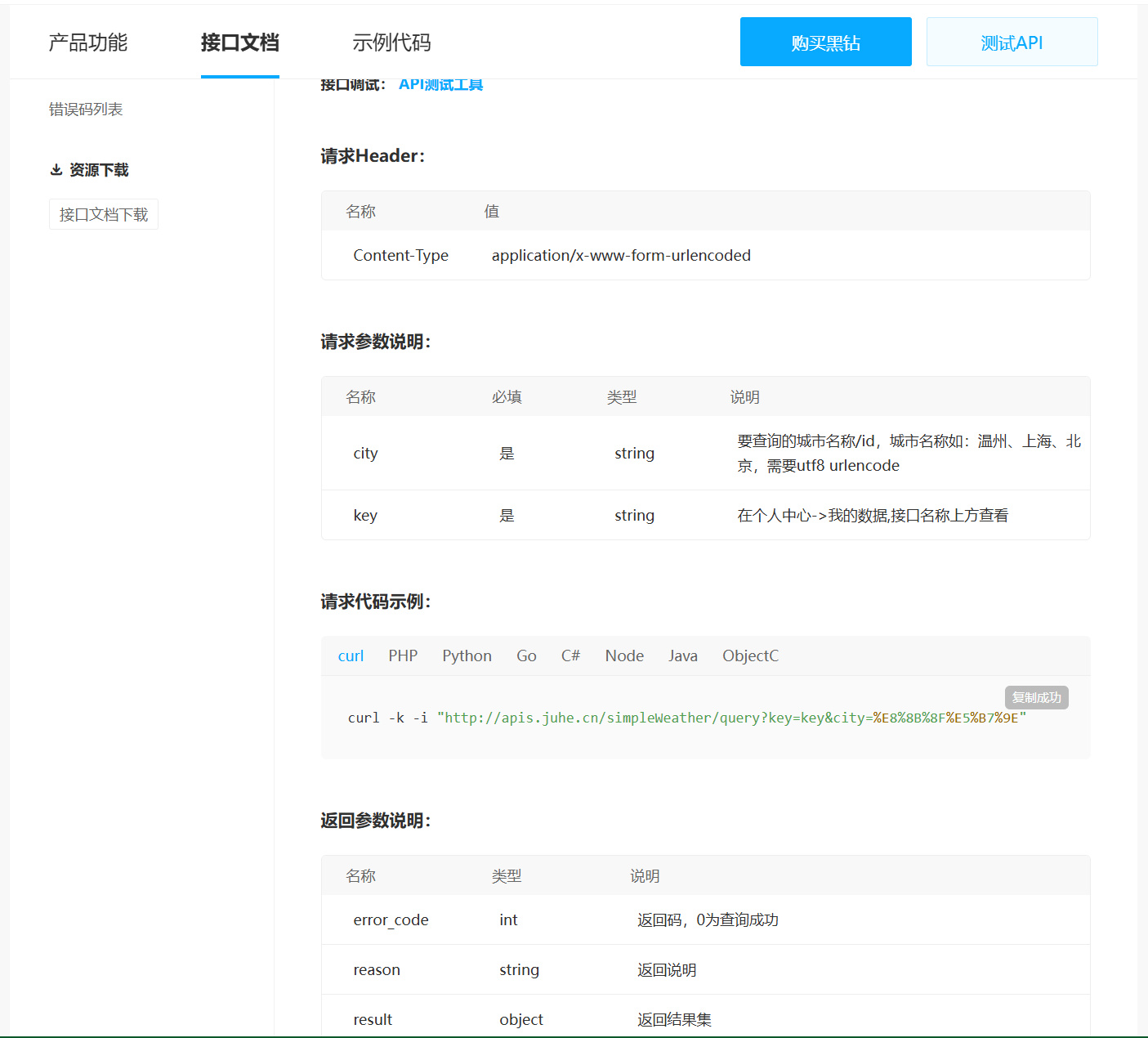Screen dimensions: 1148x1038
Task: Select the Node code sample
Action: (623, 655)
